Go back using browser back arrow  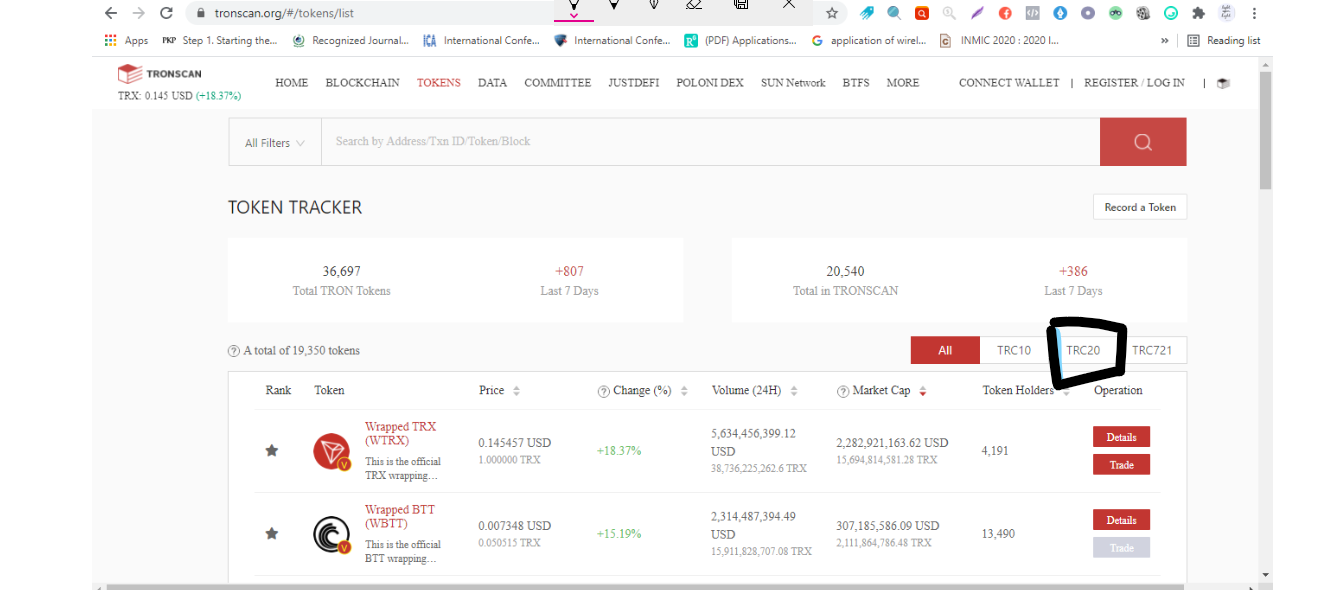tap(111, 13)
